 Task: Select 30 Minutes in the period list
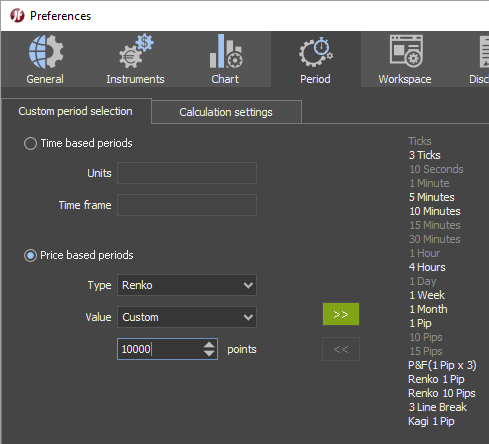point(435,239)
